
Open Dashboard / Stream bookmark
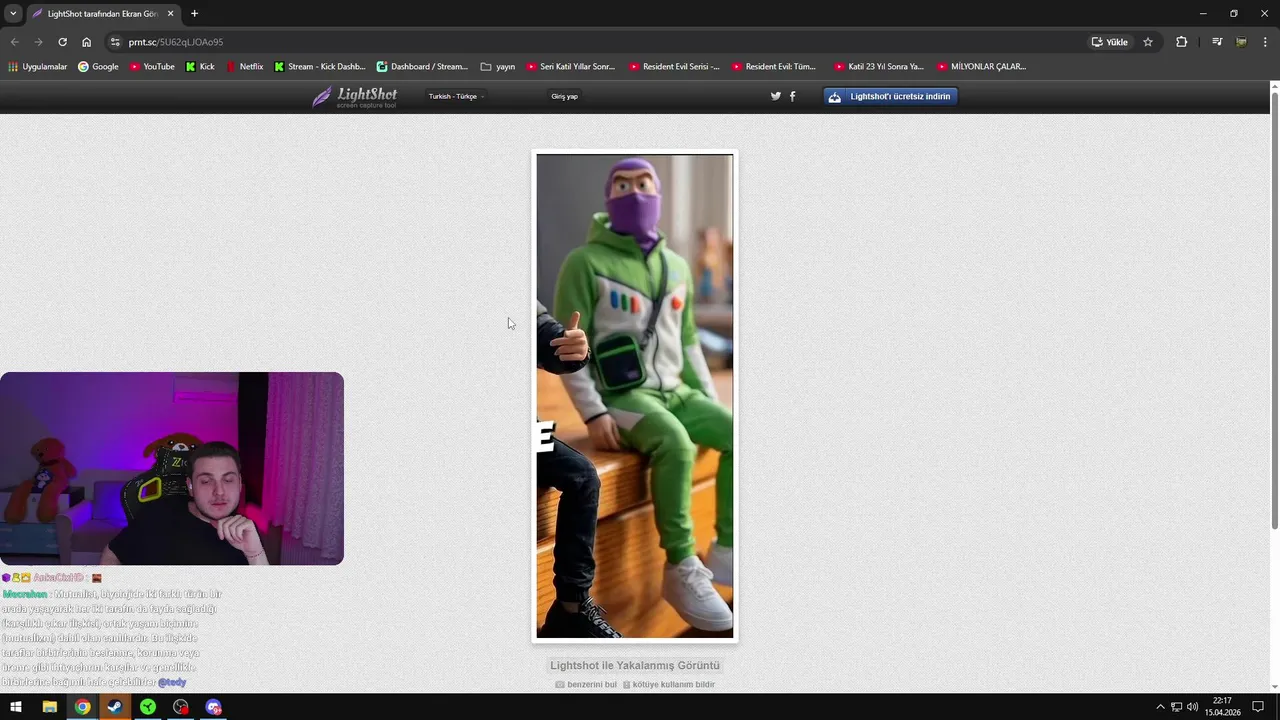click(x=422, y=67)
